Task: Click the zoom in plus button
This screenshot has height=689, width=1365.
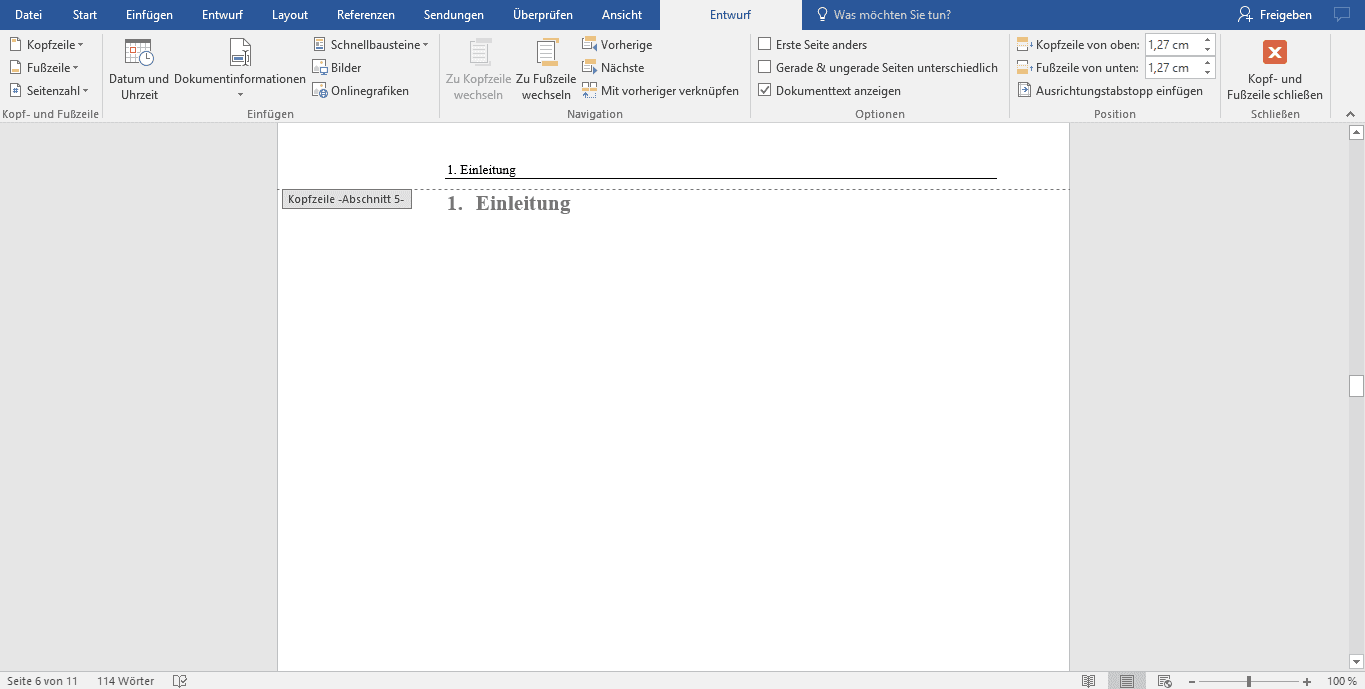Action: (x=1307, y=681)
